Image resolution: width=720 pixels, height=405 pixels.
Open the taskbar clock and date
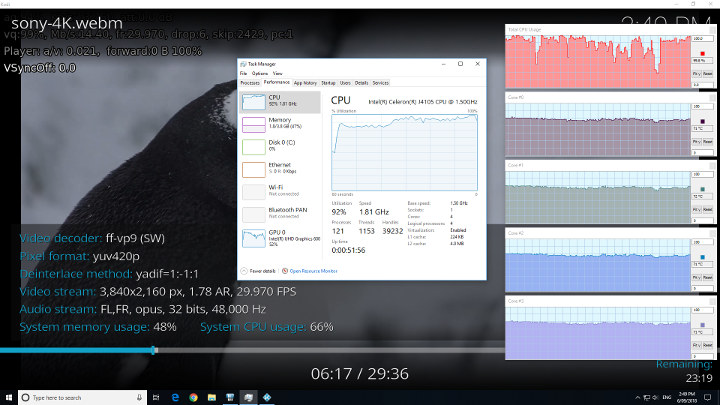pyautogui.click(x=686, y=398)
